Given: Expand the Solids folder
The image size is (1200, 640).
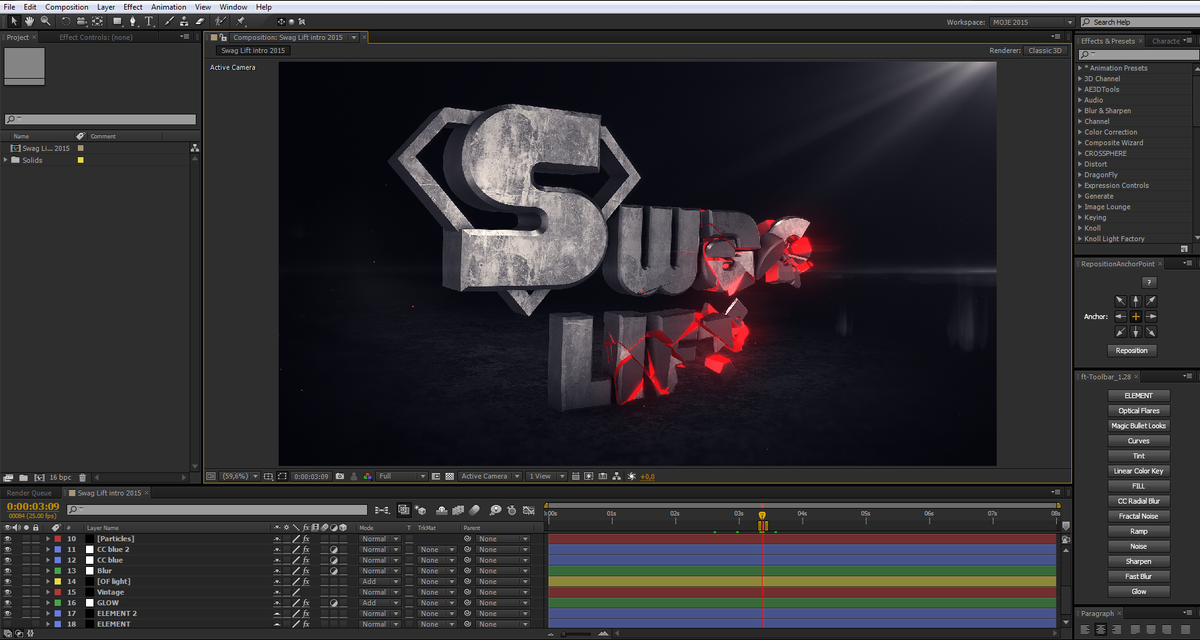Looking at the screenshot, I should (x=5, y=160).
